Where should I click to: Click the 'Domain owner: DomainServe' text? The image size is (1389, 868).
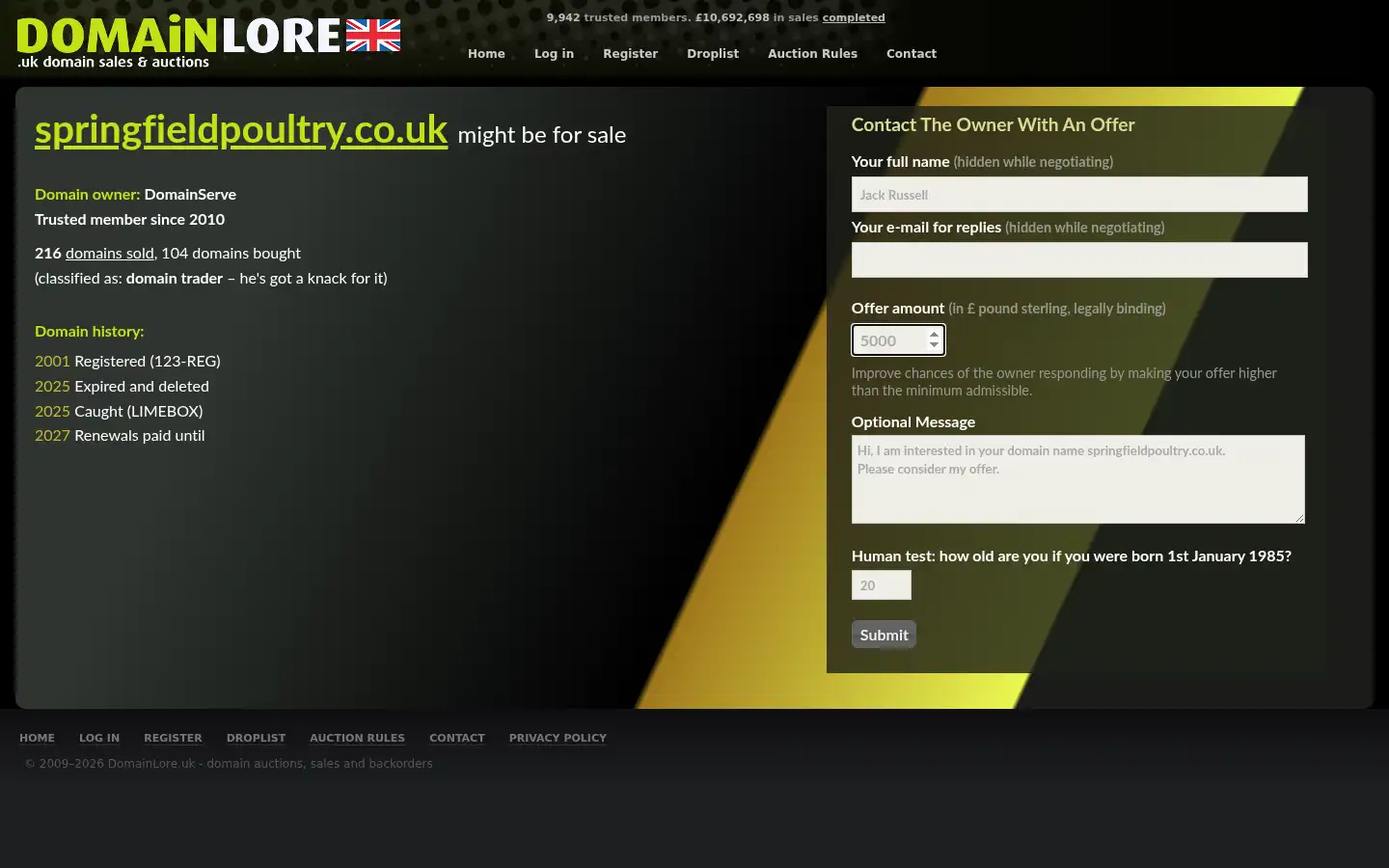point(135,194)
